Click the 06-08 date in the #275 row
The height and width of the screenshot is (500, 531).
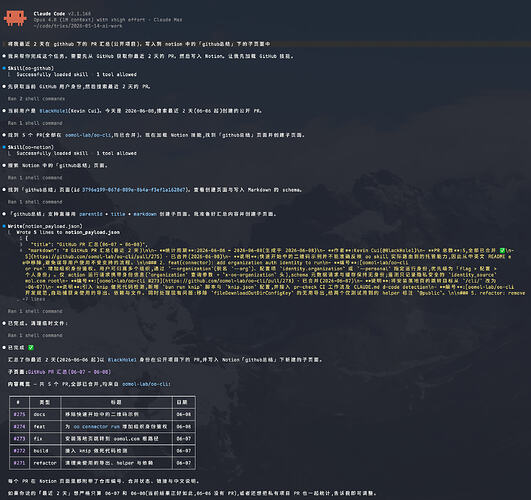tap(184, 414)
